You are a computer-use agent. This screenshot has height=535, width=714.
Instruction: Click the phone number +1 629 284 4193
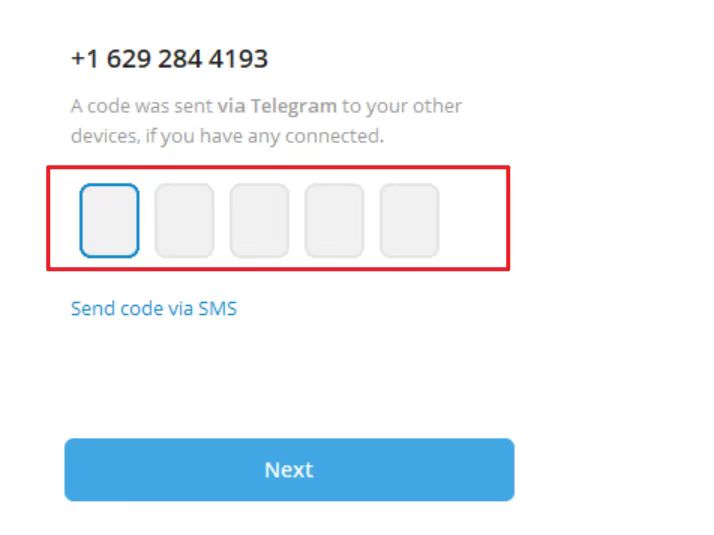[169, 59]
